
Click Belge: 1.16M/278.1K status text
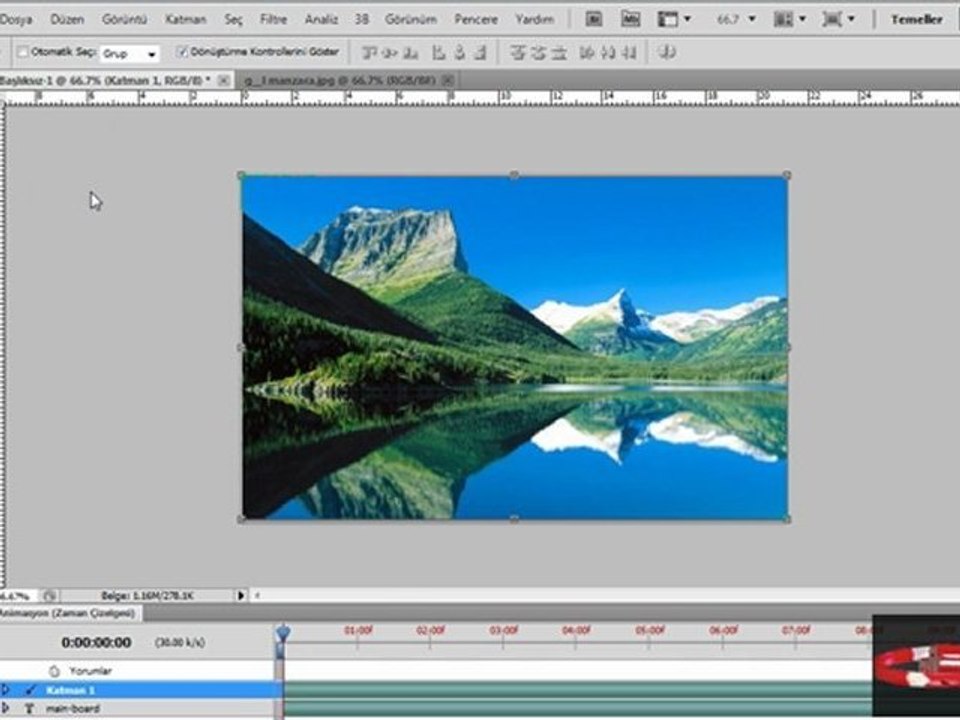(x=148, y=595)
